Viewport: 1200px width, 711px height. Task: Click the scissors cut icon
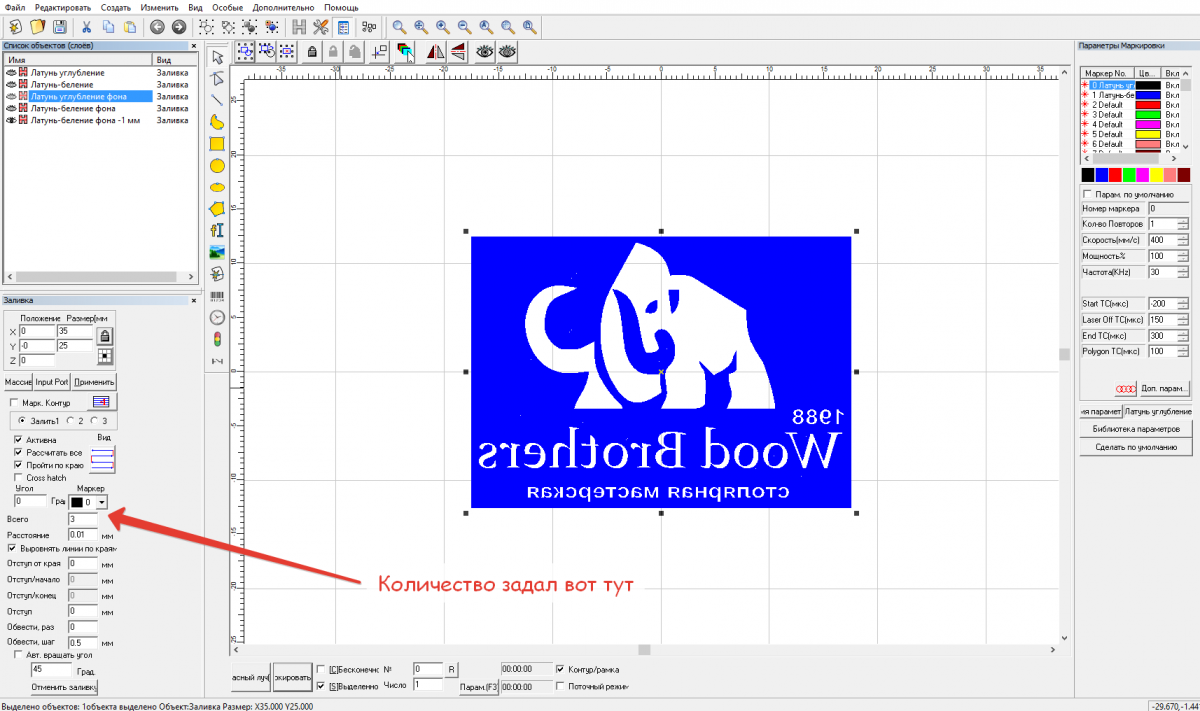87,27
